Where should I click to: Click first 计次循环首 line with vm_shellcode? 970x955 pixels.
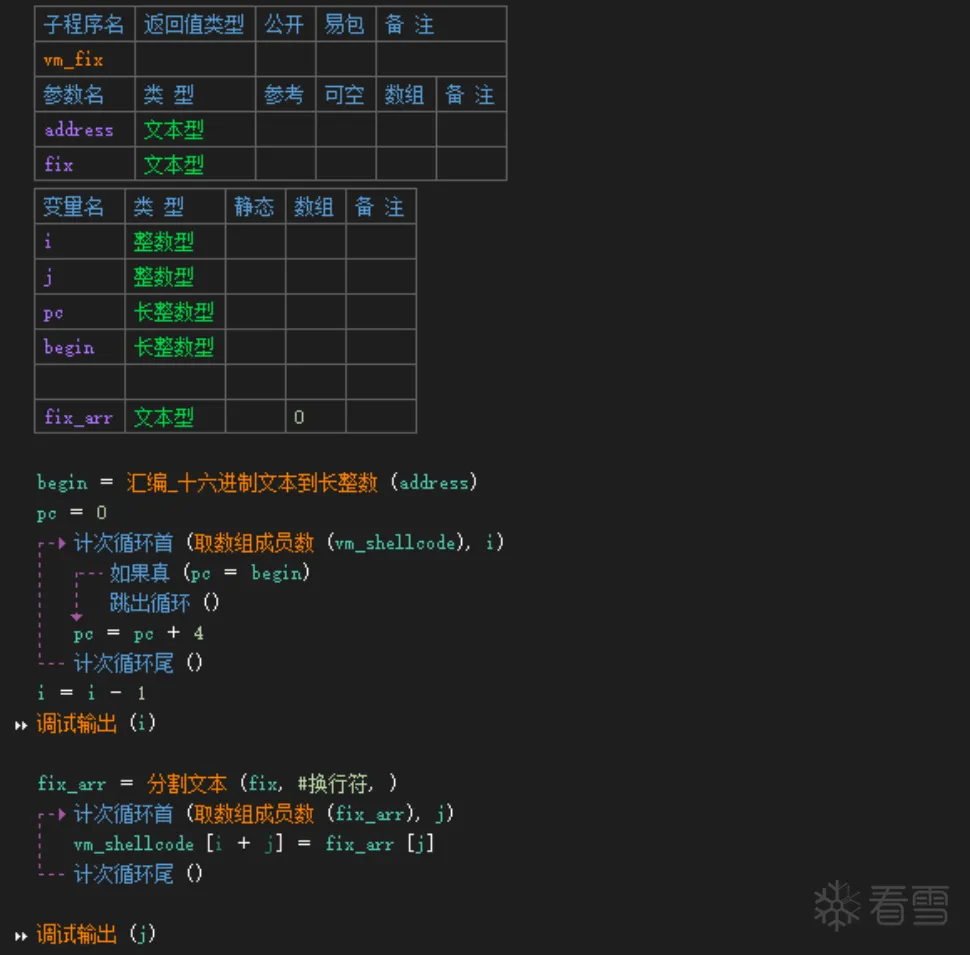[289, 543]
